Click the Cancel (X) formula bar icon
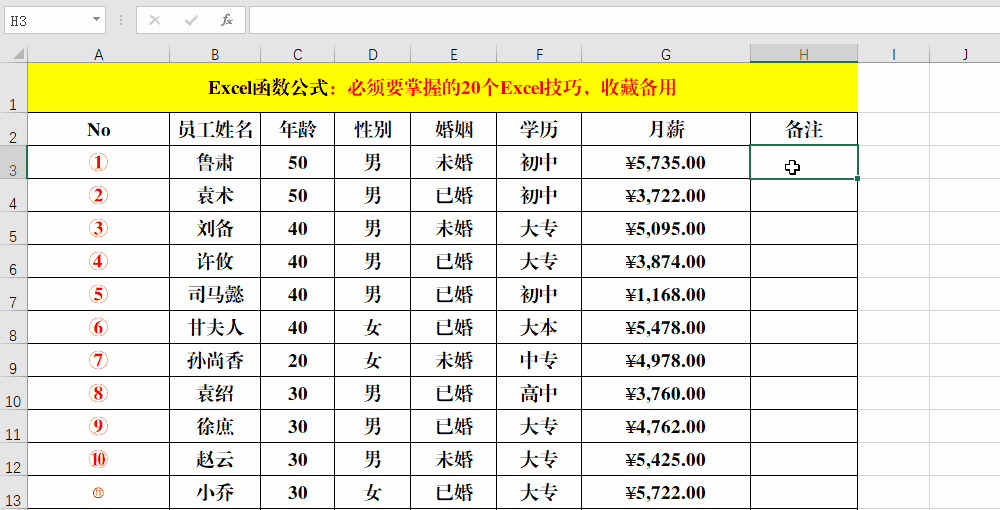 click(x=154, y=20)
